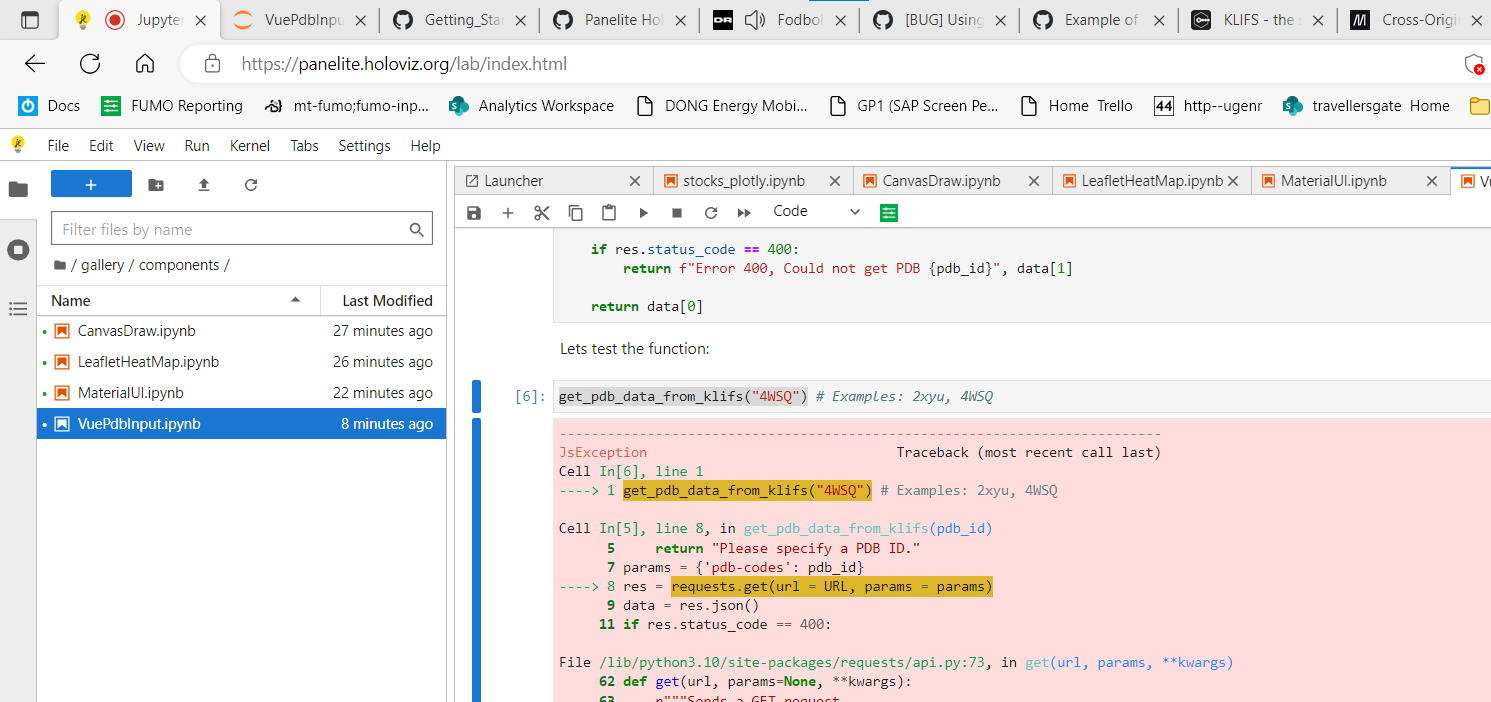The image size is (1491, 702).
Task: Select CanvasDraw.ipynb in file list
Action: pyautogui.click(x=241, y=331)
